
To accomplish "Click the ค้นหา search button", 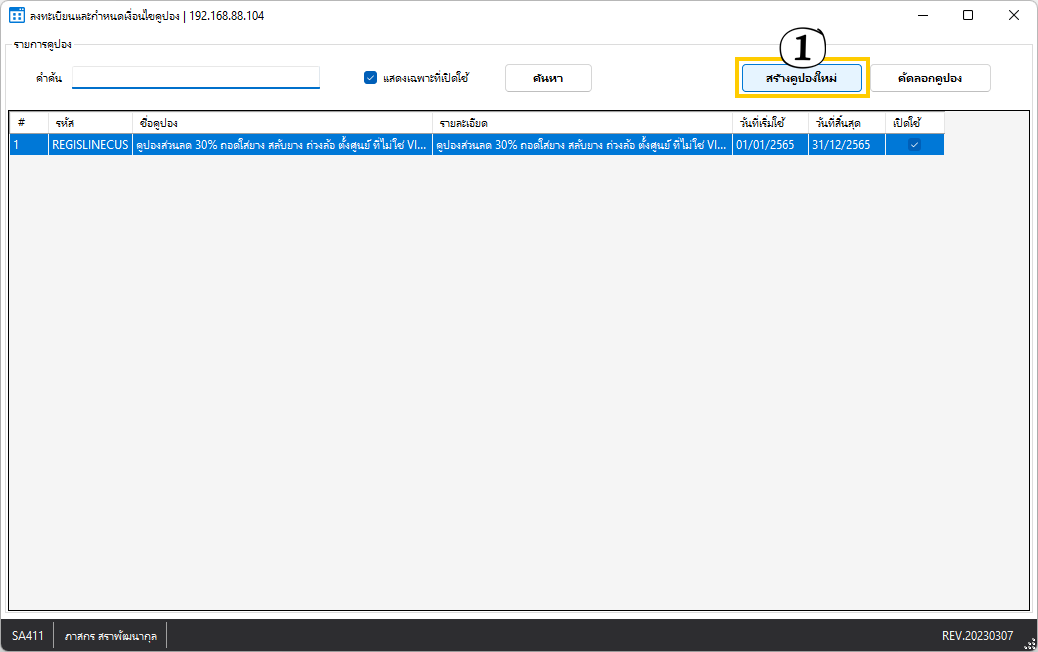I will coord(548,78).
